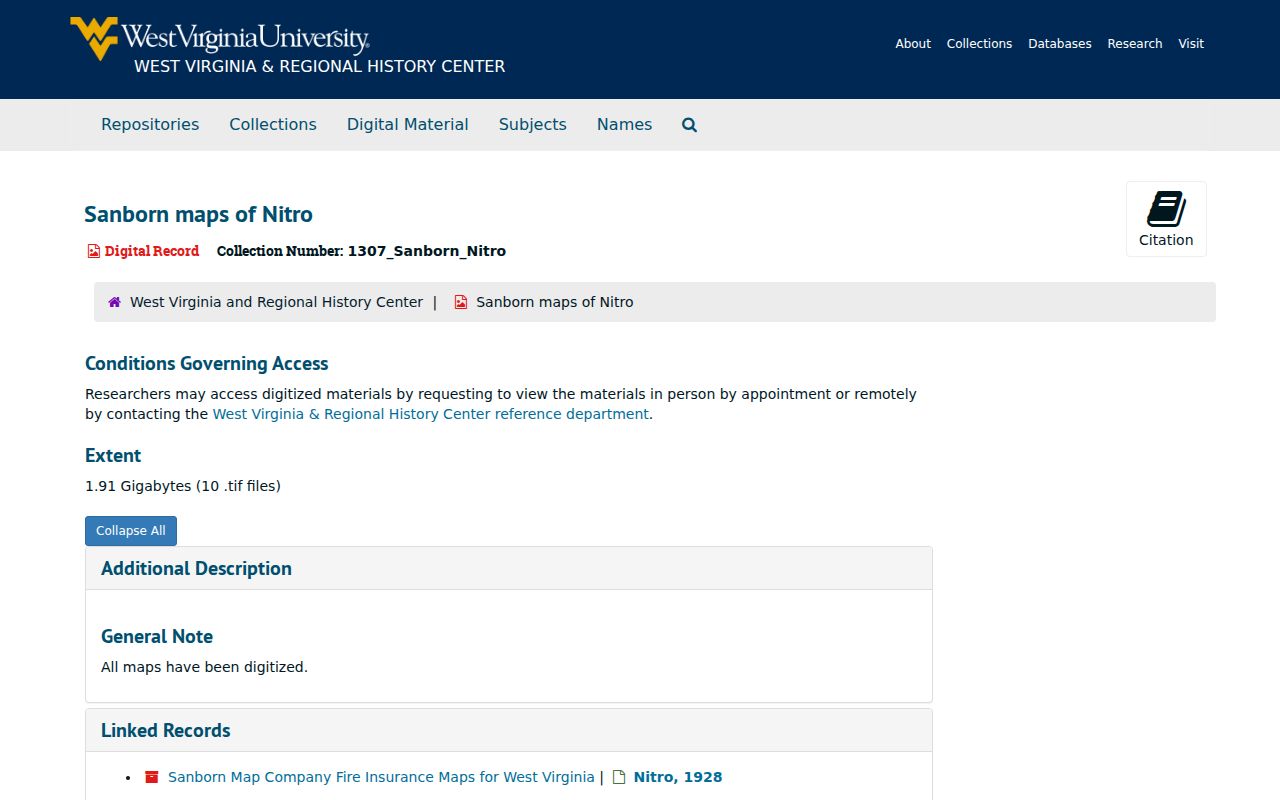Open the Nitro, 1928 linked record

678,777
